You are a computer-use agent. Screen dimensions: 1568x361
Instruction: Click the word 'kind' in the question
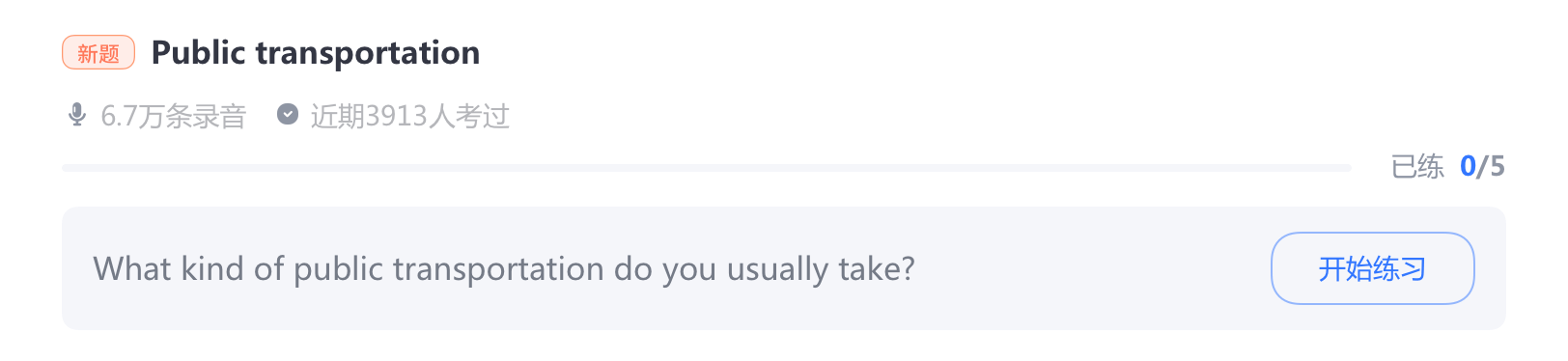212,268
